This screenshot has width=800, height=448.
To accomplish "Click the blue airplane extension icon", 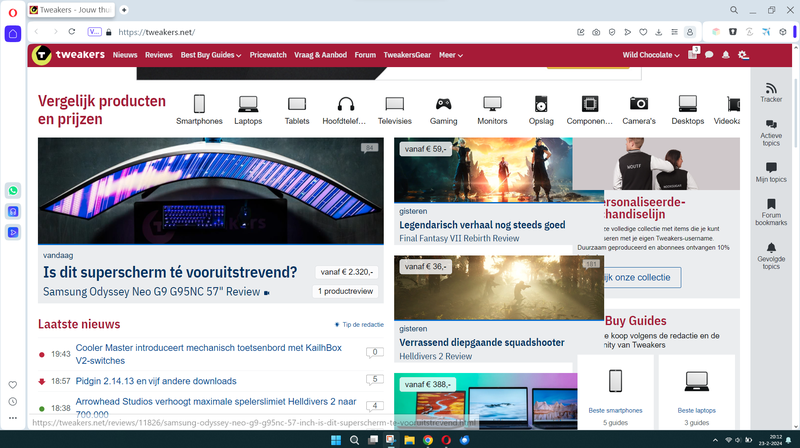I will coord(766,32).
